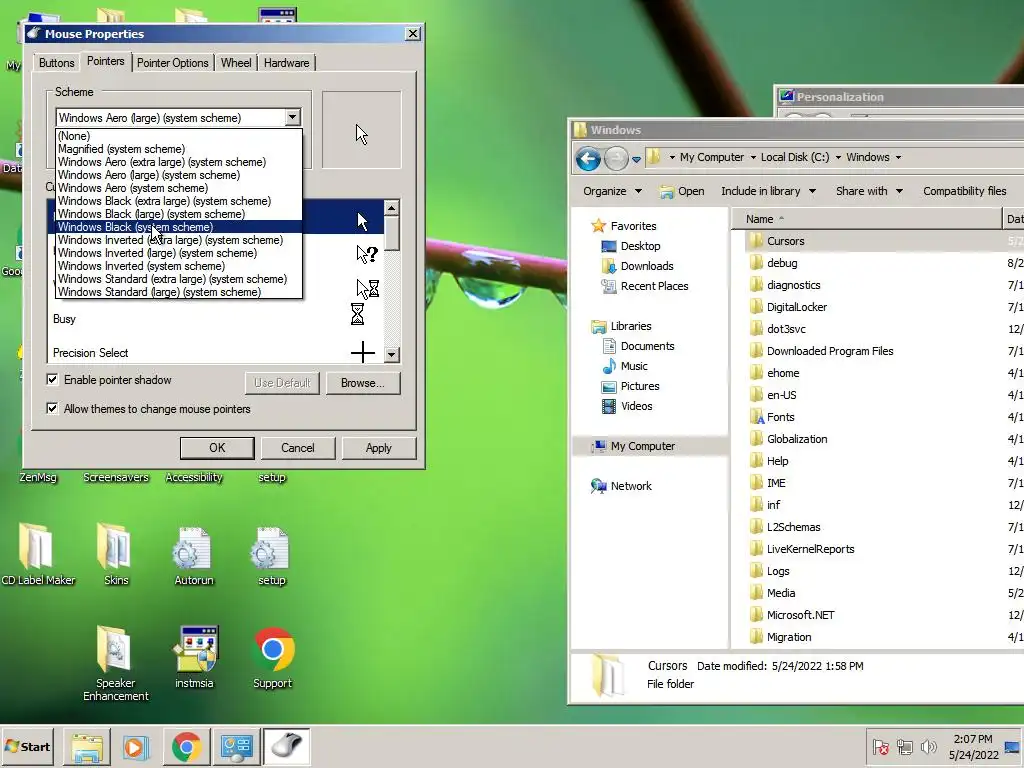The image size is (1024, 768).
Task: Select the Fonts folder
Action: [780, 417]
